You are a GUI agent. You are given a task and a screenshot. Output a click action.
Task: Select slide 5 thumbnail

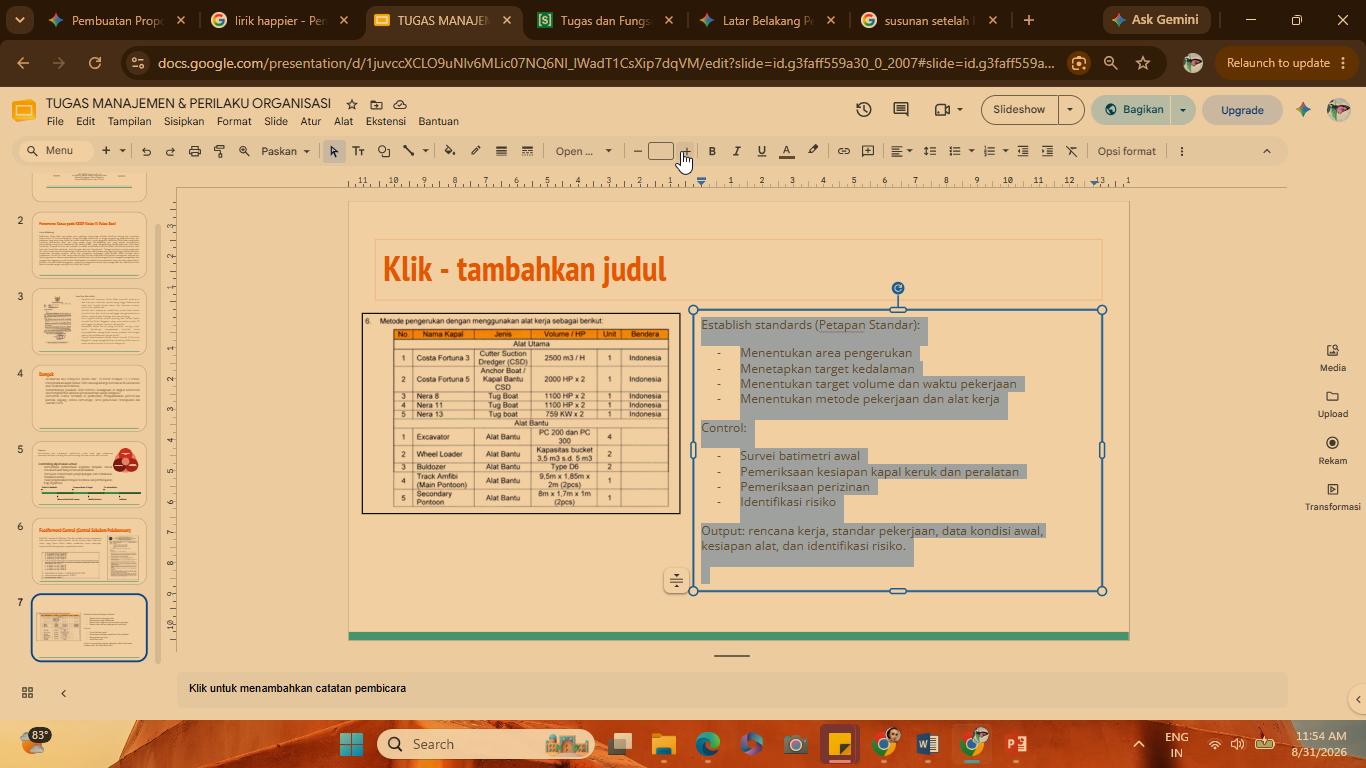tap(89, 474)
